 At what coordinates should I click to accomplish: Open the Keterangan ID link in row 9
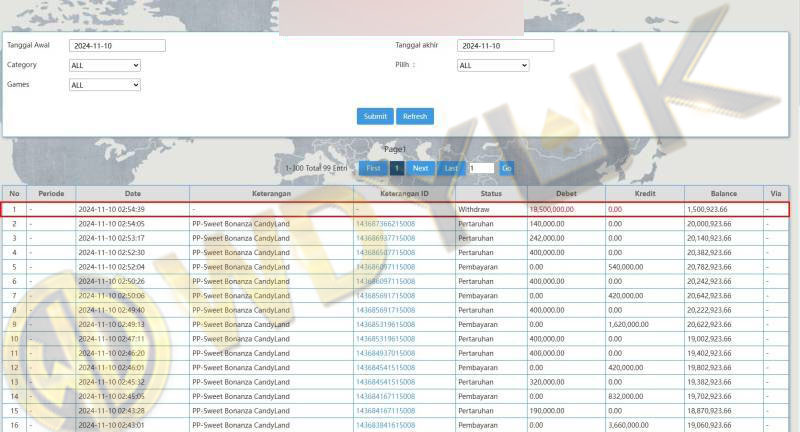(385, 325)
